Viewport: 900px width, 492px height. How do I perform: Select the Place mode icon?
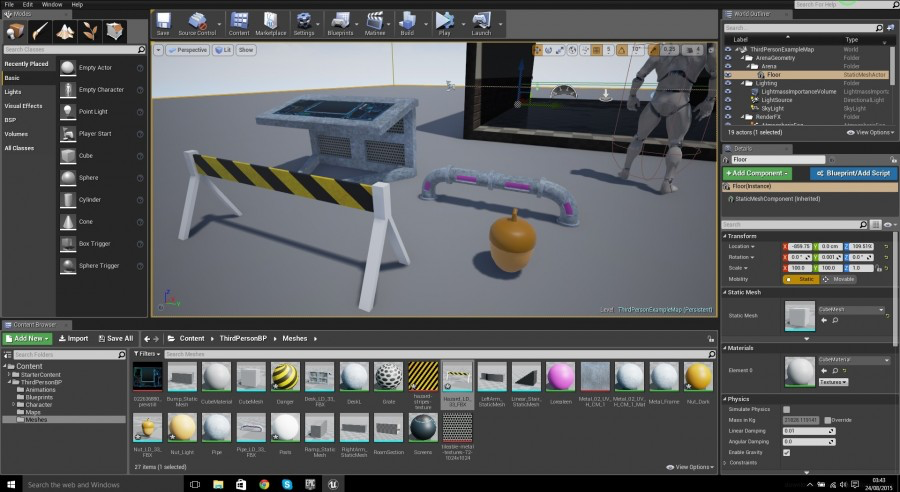point(15,31)
